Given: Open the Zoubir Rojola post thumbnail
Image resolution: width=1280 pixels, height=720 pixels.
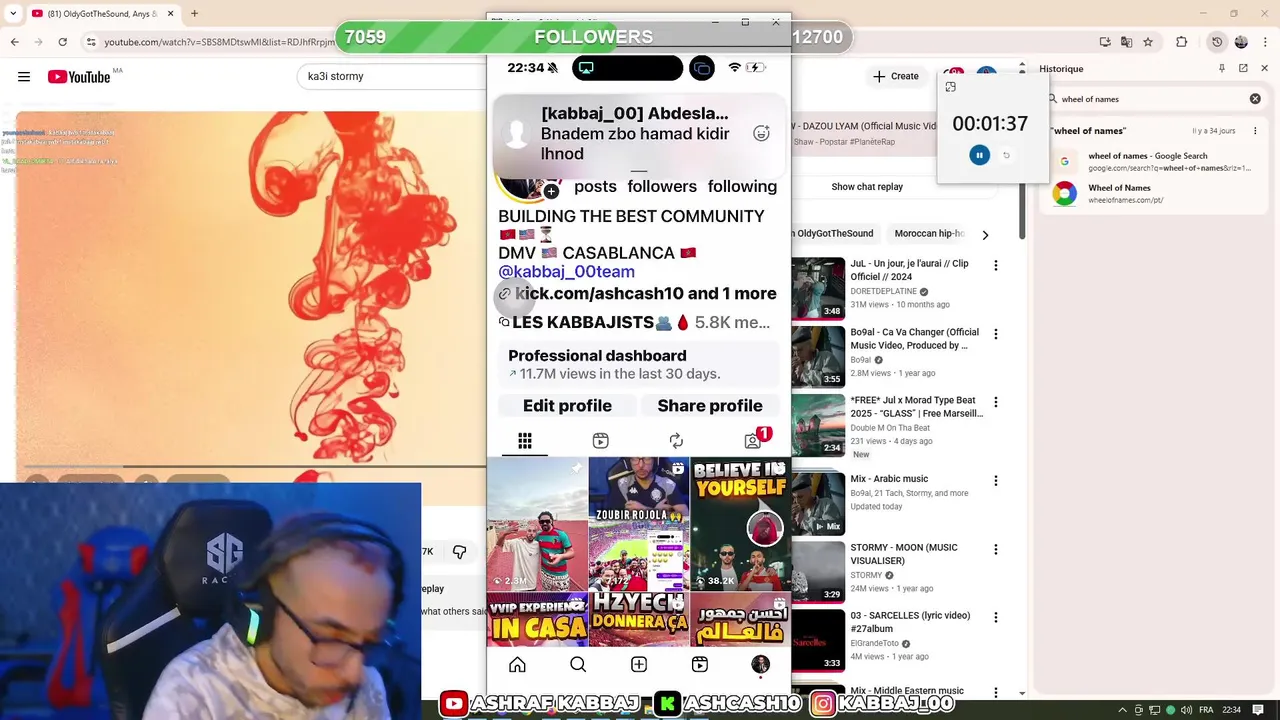Looking at the screenshot, I should tap(639, 524).
